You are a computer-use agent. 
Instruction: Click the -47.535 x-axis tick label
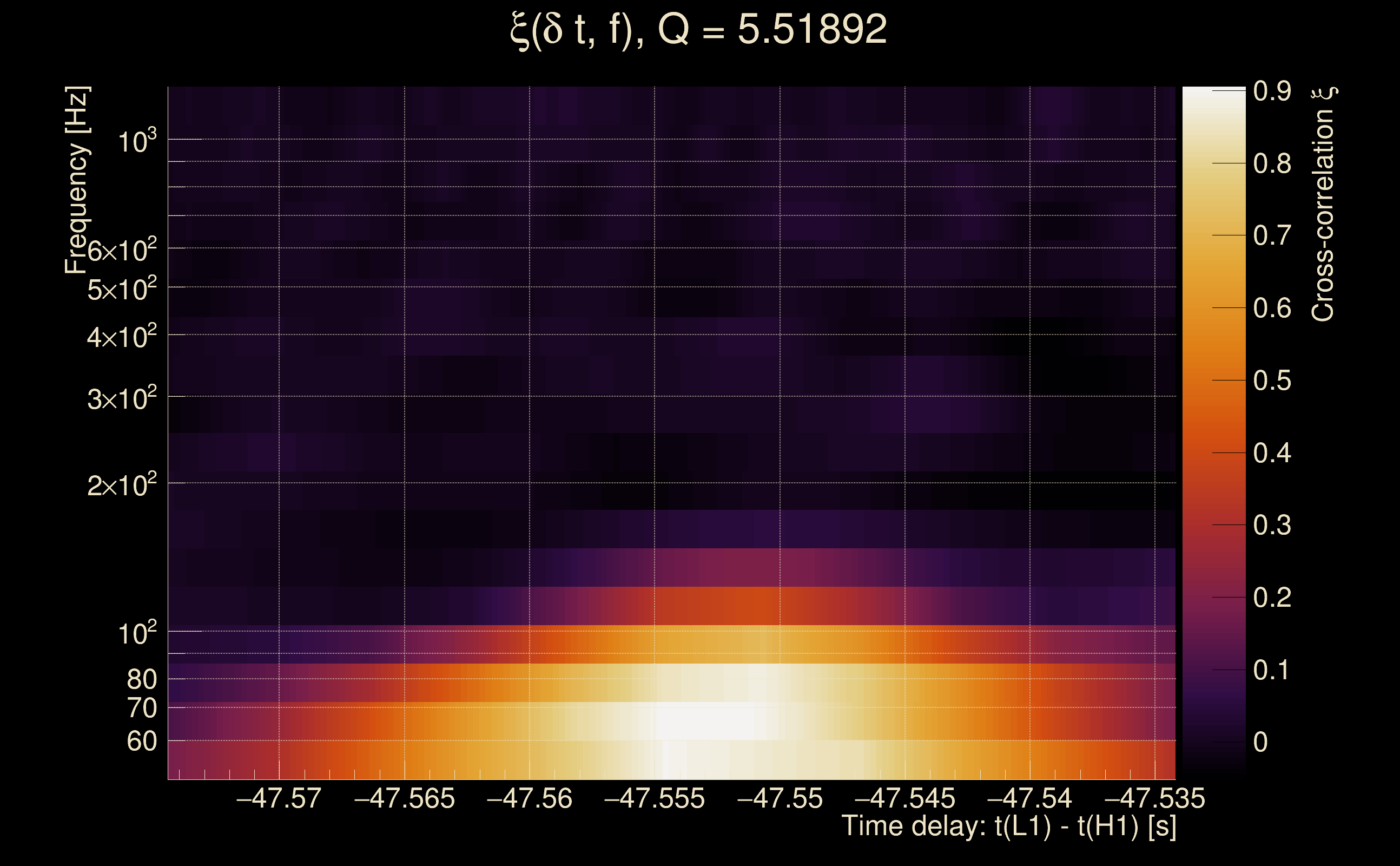pos(1154,799)
